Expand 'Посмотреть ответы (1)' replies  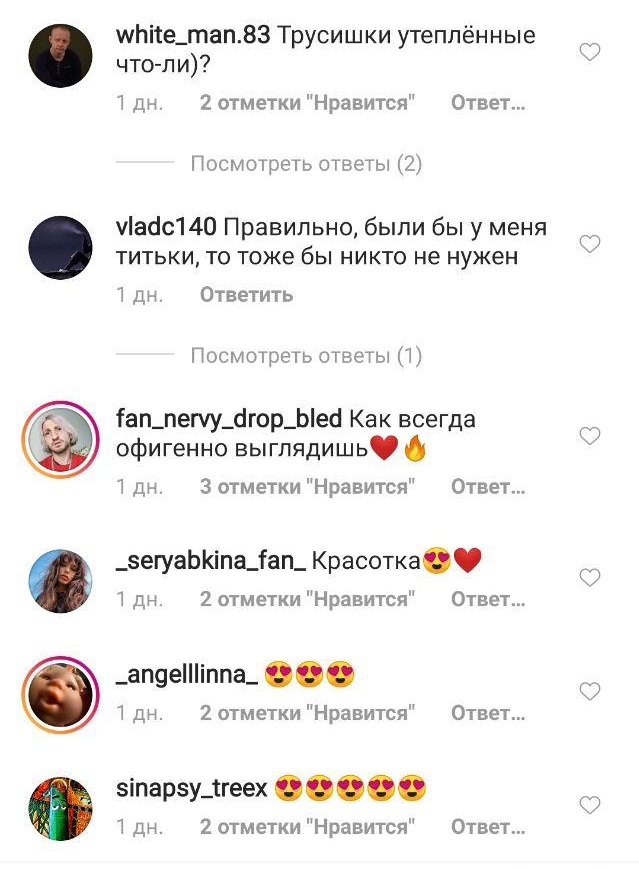pos(306,356)
